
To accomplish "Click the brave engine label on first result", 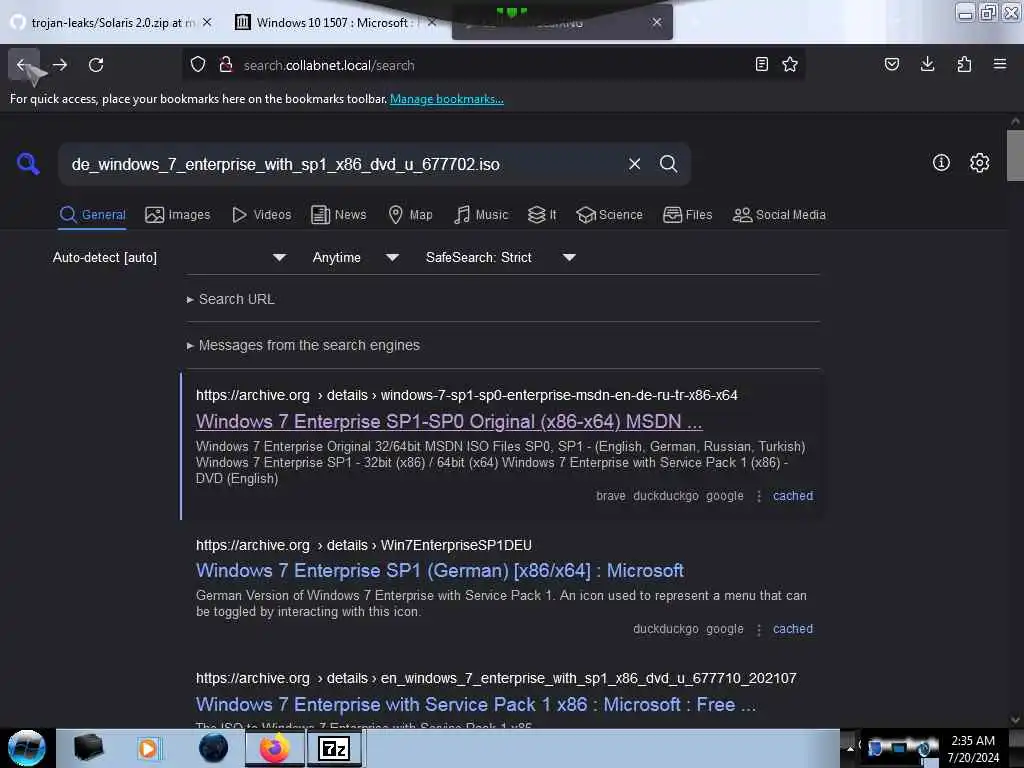I will click(x=611, y=496).
